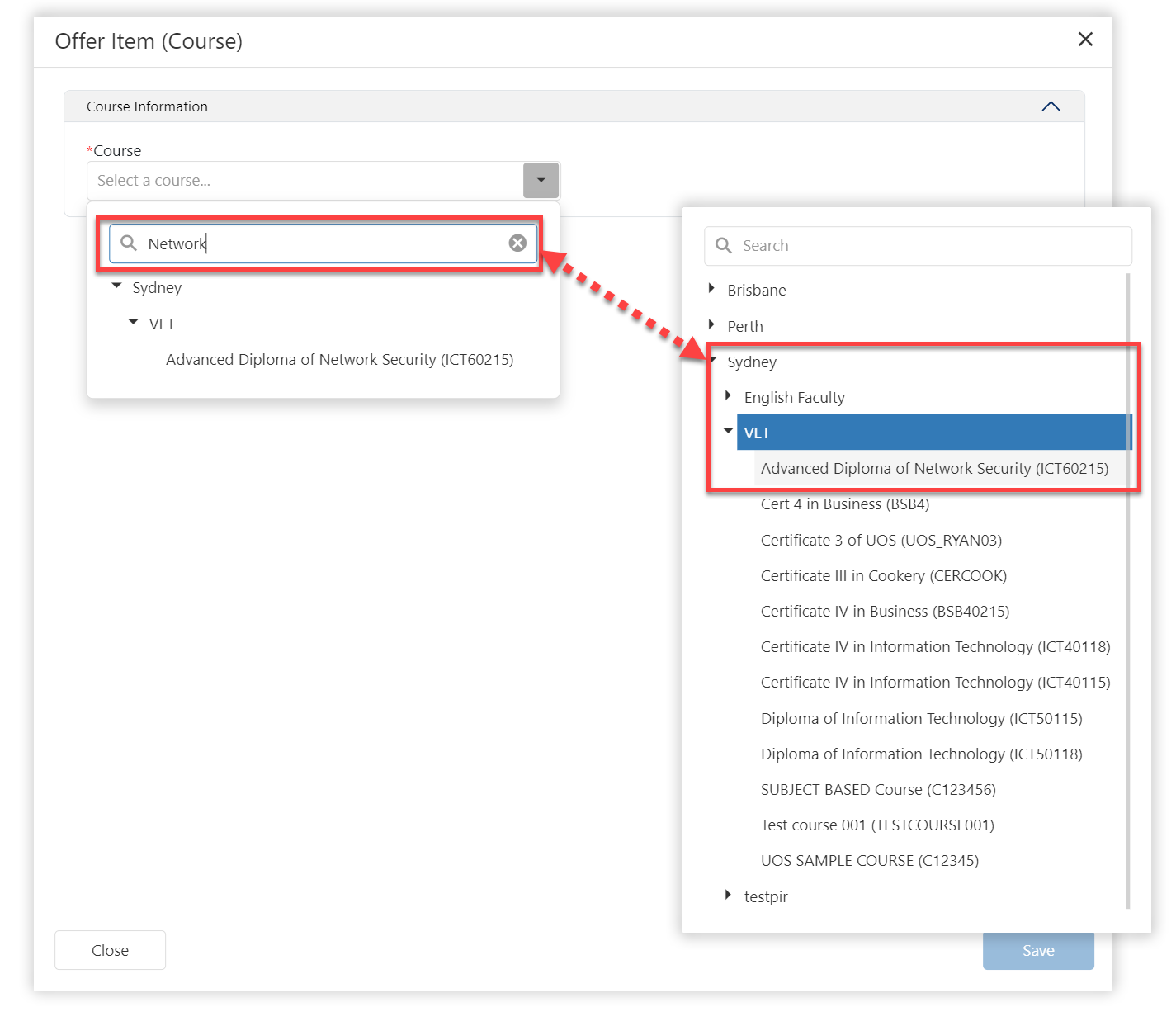The image size is (1176, 1026).
Task: Click the Network search input field
Action: pyautogui.click(x=324, y=243)
